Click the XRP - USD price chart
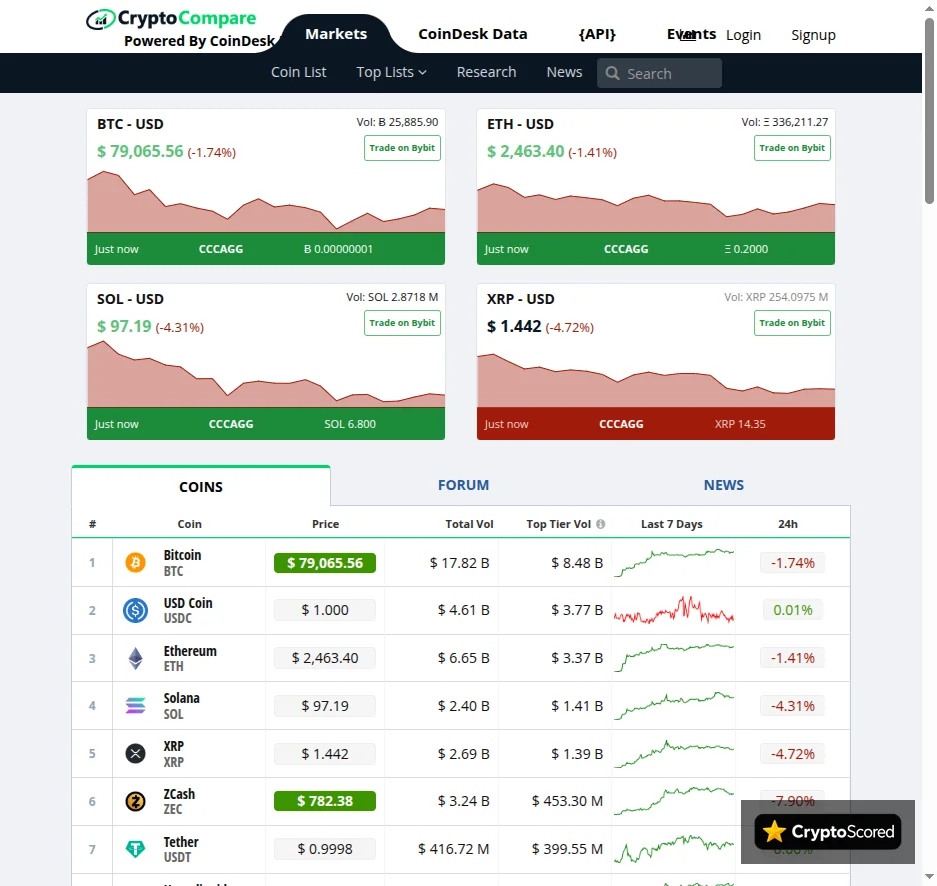This screenshot has height=886, width=937. pos(656,381)
